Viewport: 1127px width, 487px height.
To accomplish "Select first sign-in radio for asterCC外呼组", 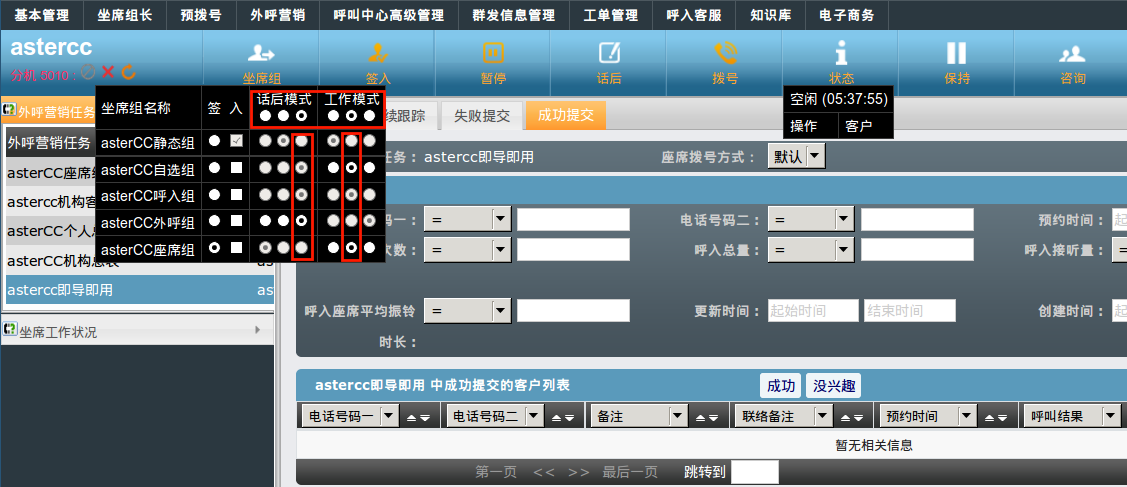I will pos(215,220).
